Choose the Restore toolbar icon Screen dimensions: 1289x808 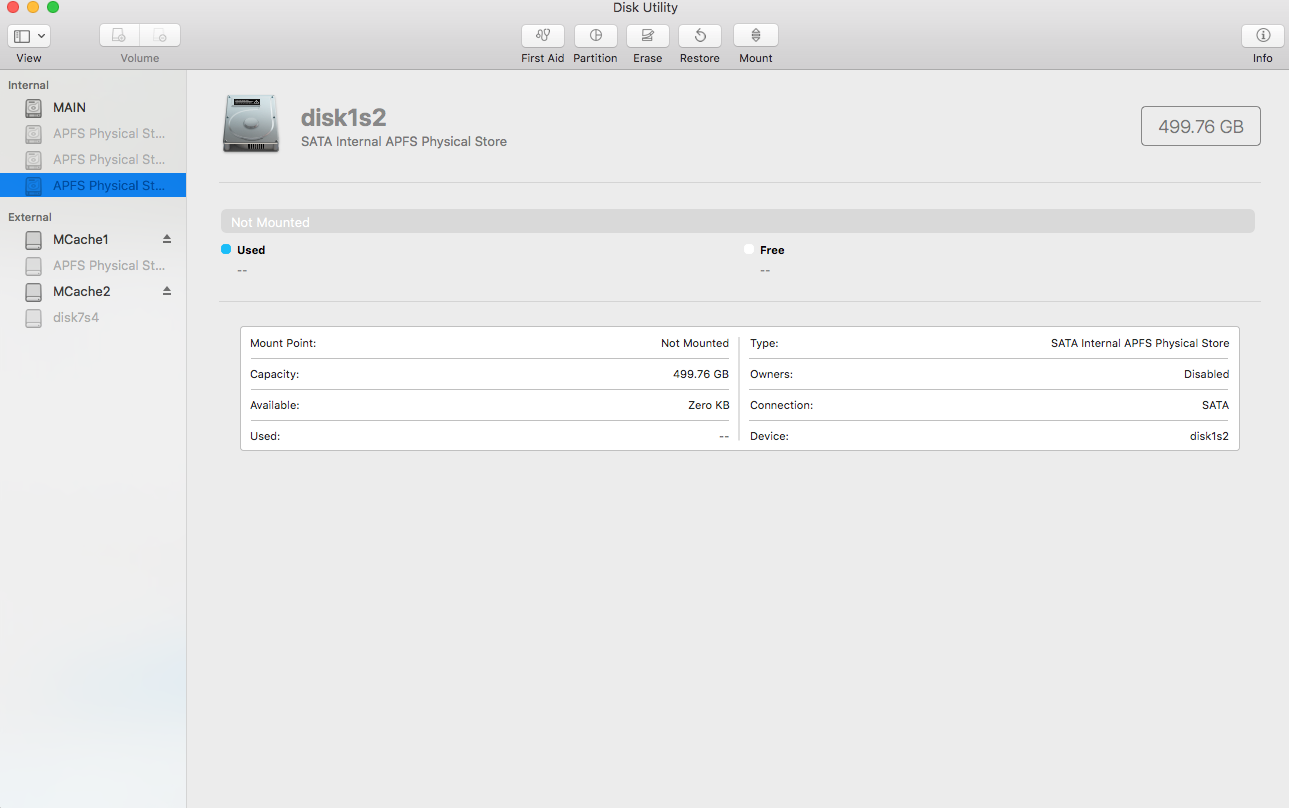tap(700, 35)
